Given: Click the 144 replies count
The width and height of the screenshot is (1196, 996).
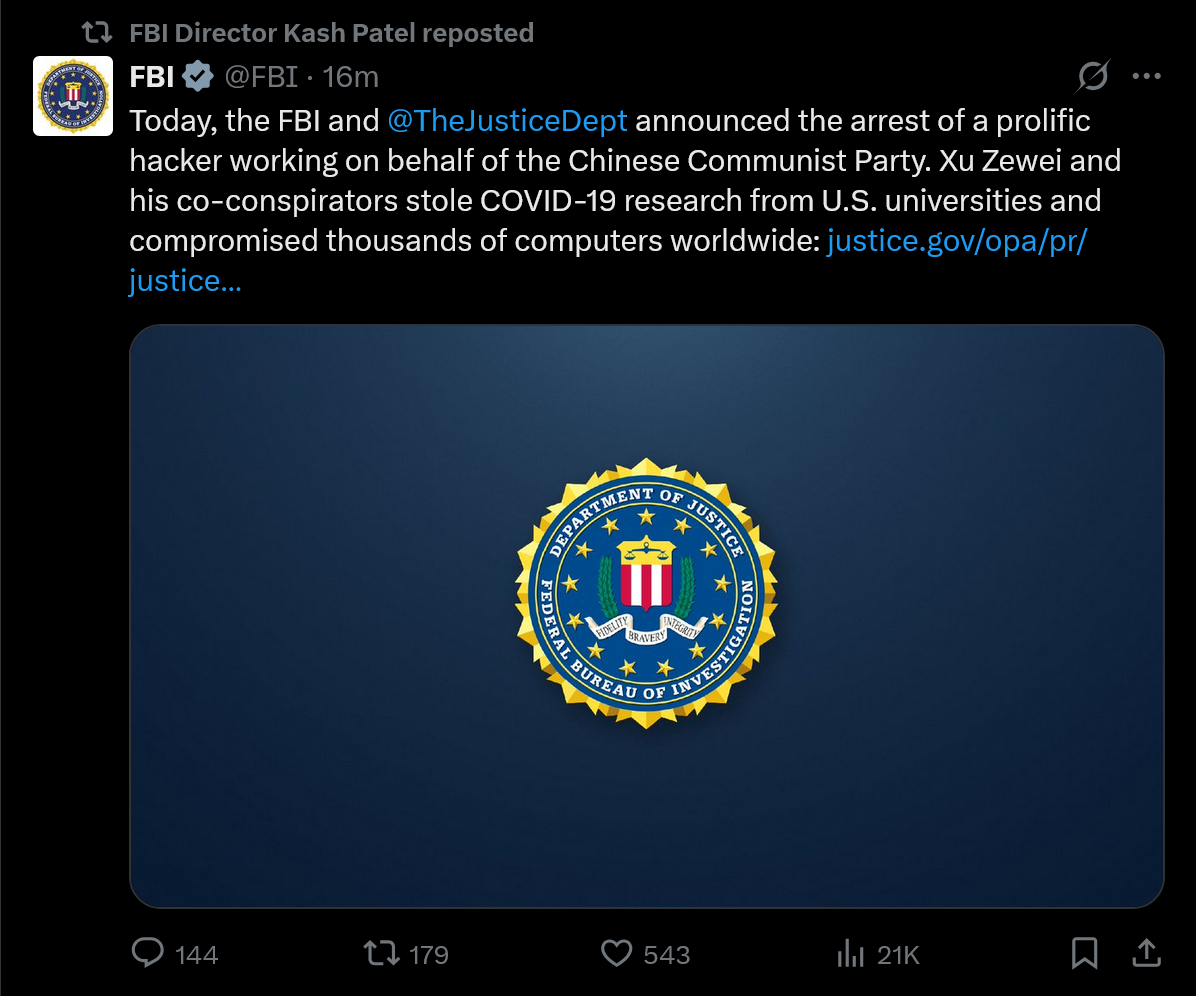Looking at the screenshot, I should click(197, 955).
